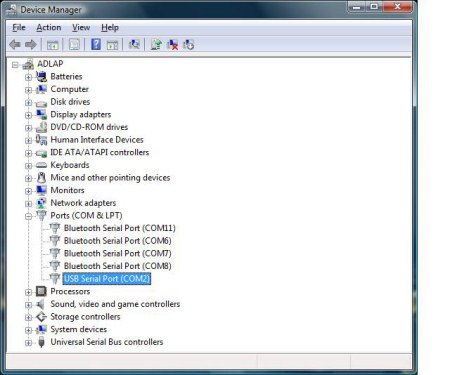Click the Human Interface Devices icon

41,140
